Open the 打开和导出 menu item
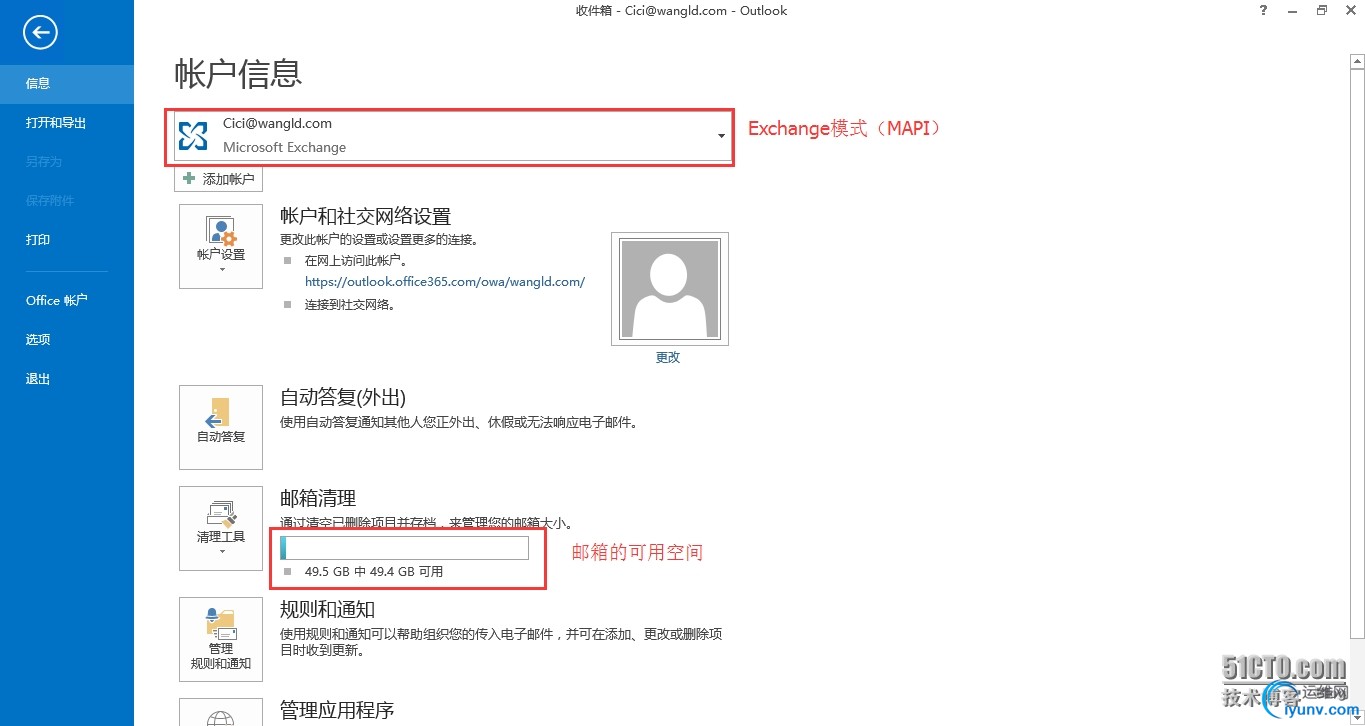 point(67,123)
